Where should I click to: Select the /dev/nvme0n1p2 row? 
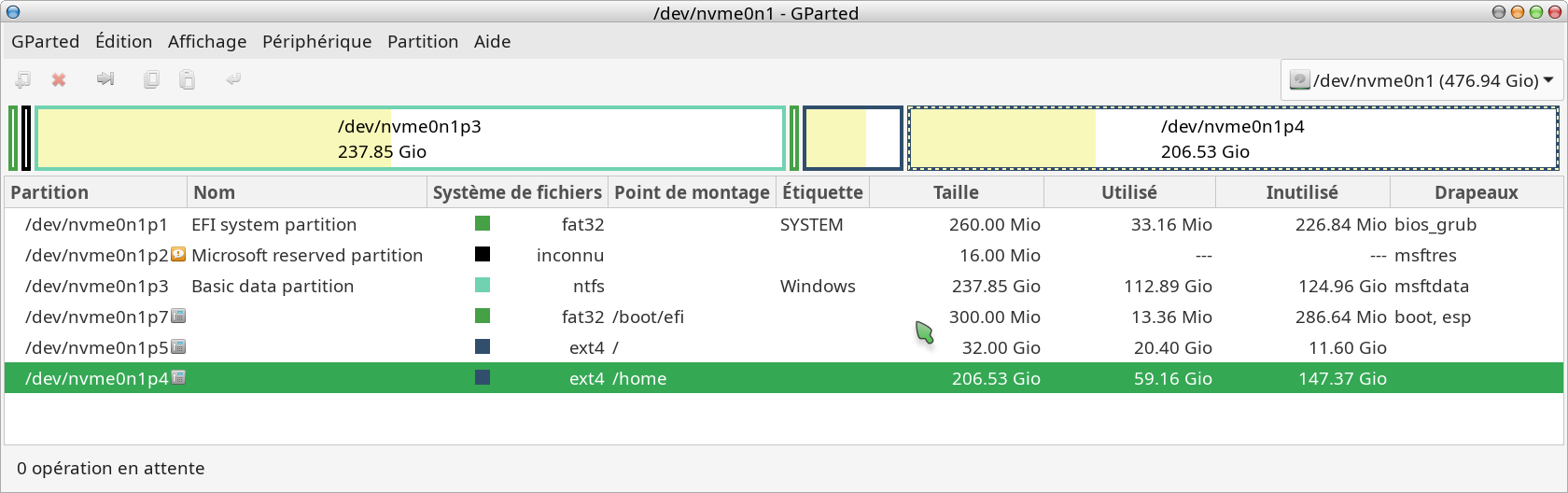coord(784,255)
